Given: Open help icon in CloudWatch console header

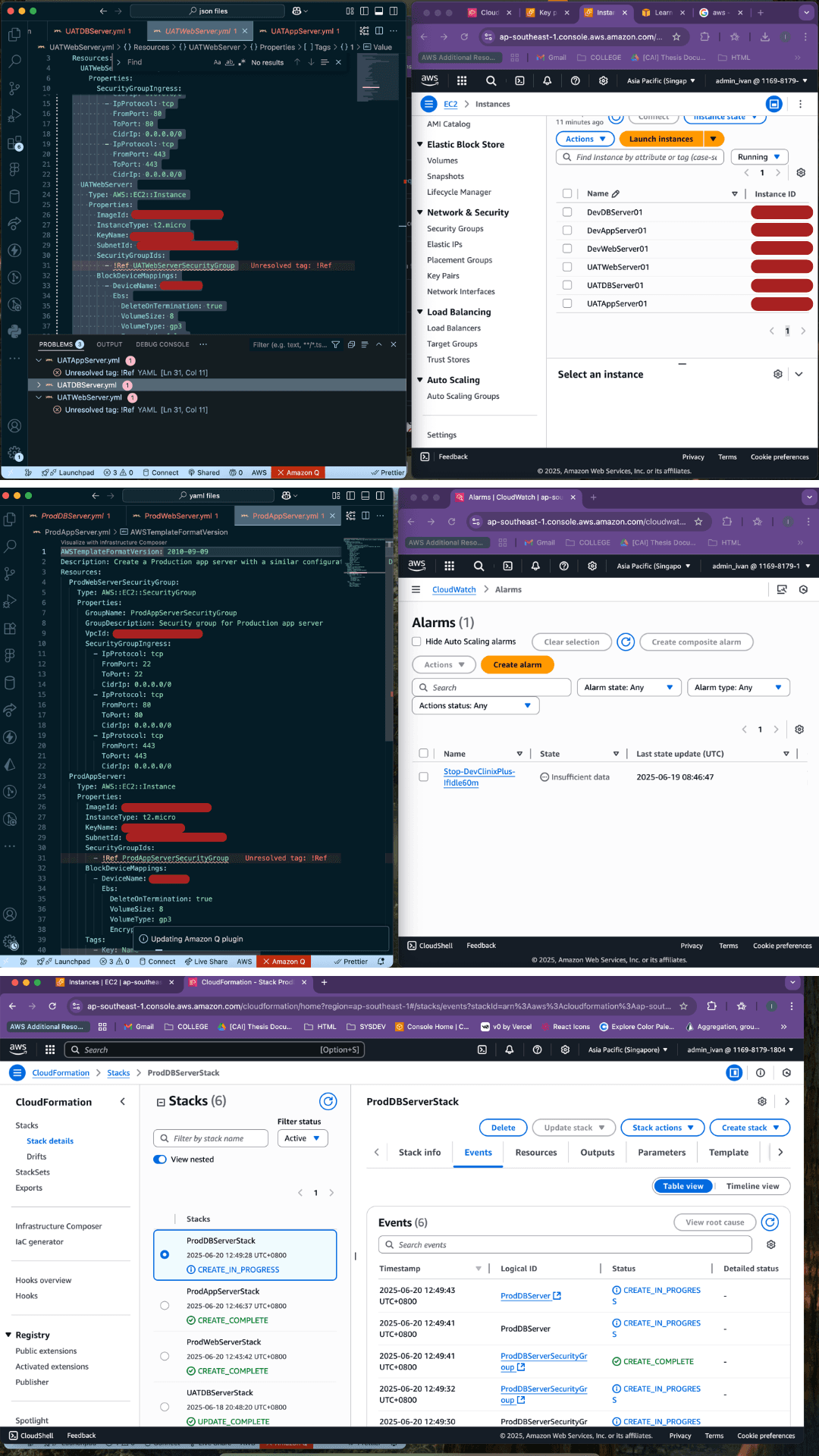Looking at the screenshot, I should pos(564,566).
